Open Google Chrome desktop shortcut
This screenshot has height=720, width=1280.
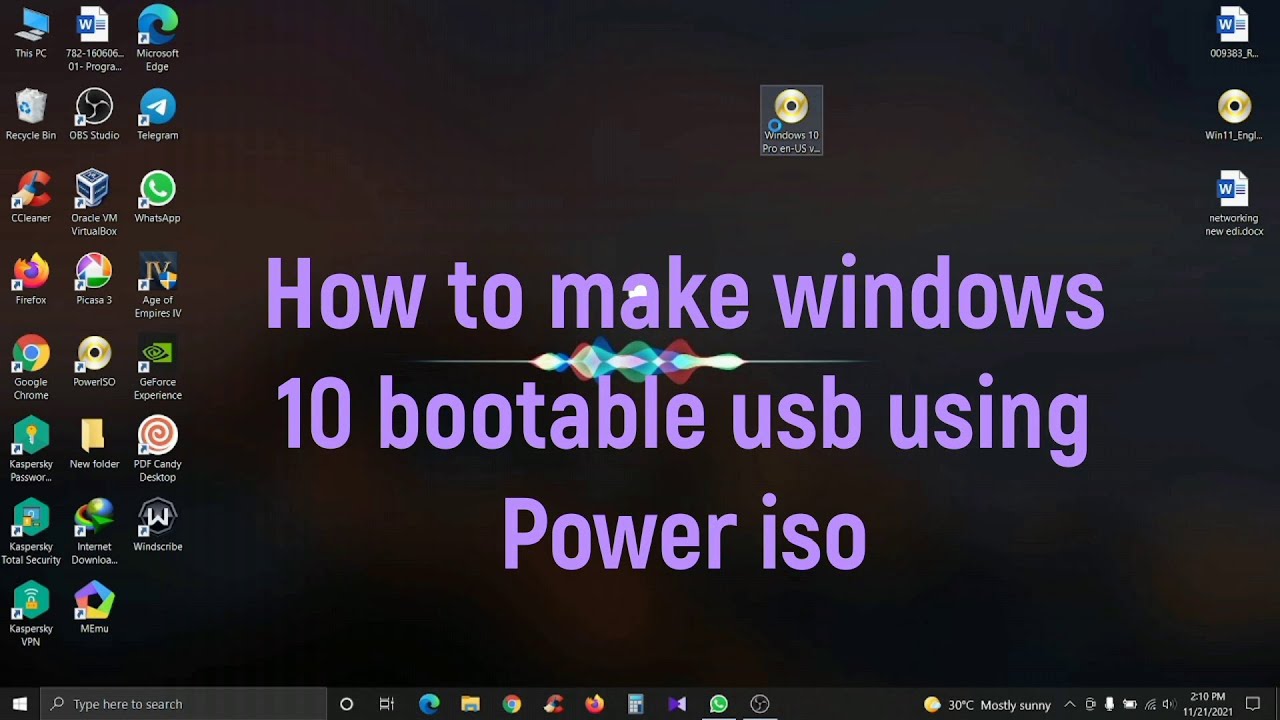[x=31, y=368]
